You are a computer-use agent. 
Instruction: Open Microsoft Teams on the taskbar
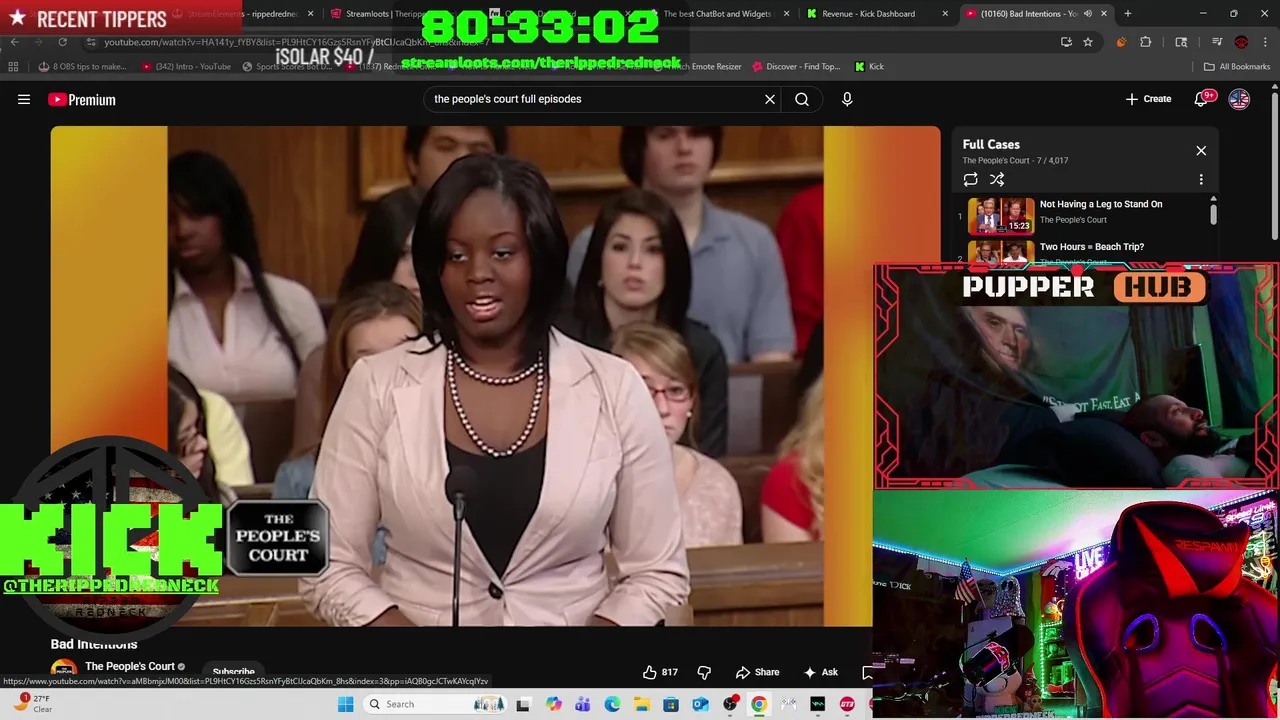582,704
